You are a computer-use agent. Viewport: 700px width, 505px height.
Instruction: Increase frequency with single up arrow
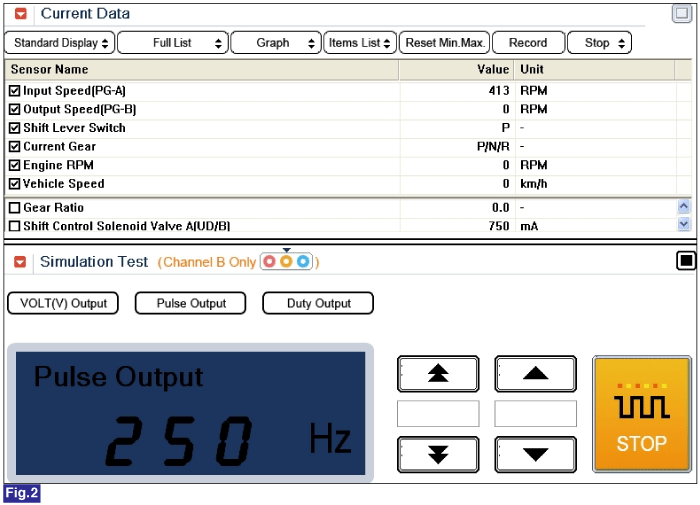tap(535, 374)
